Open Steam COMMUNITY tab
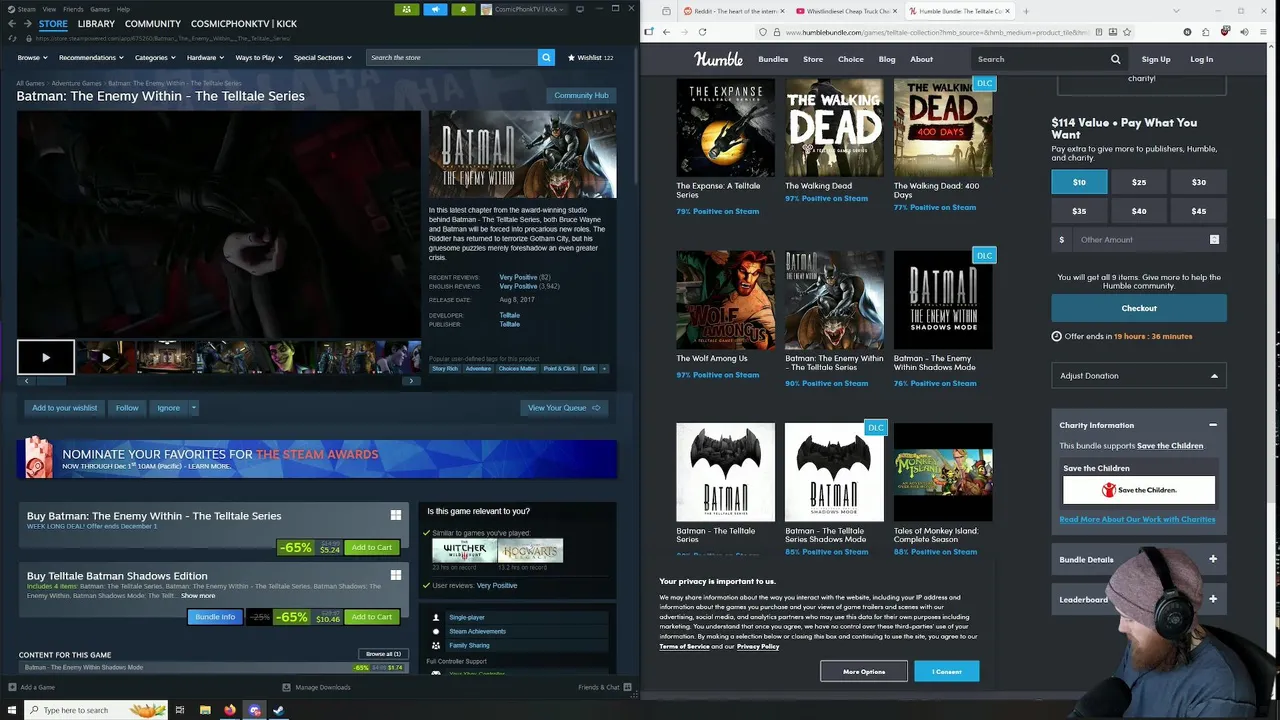Viewport: 1280px width, 720px height. click(x=153, y=23)
